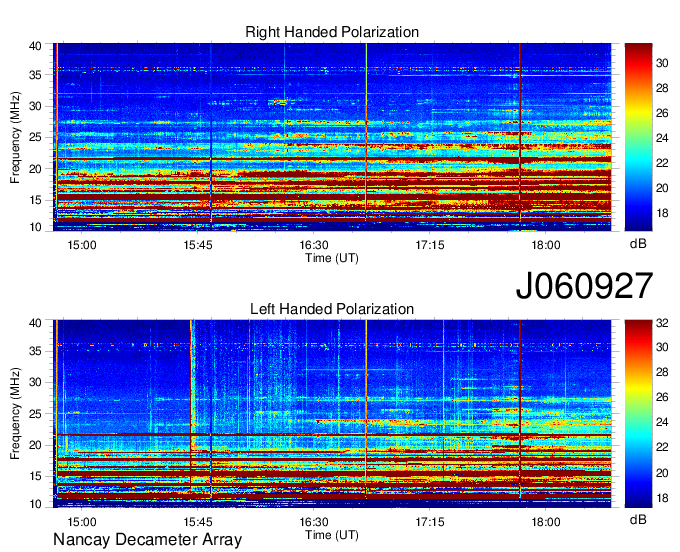Image resolution: width=680 pixels, height=552 pixels.
Task: Click the 'Nancay Decameter Array' label
Action: (147, 540)
